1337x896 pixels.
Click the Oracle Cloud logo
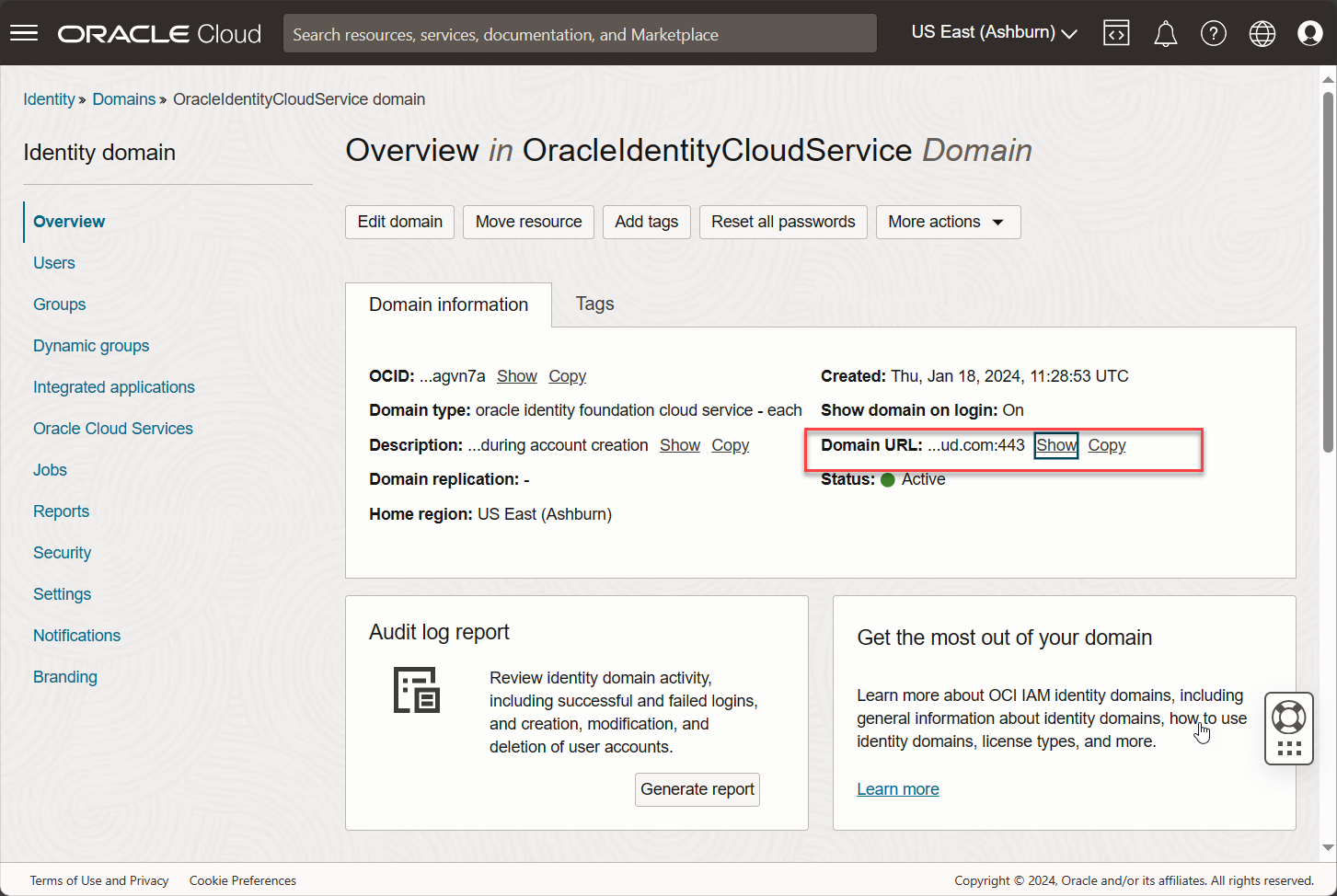[x=158, y=33]
